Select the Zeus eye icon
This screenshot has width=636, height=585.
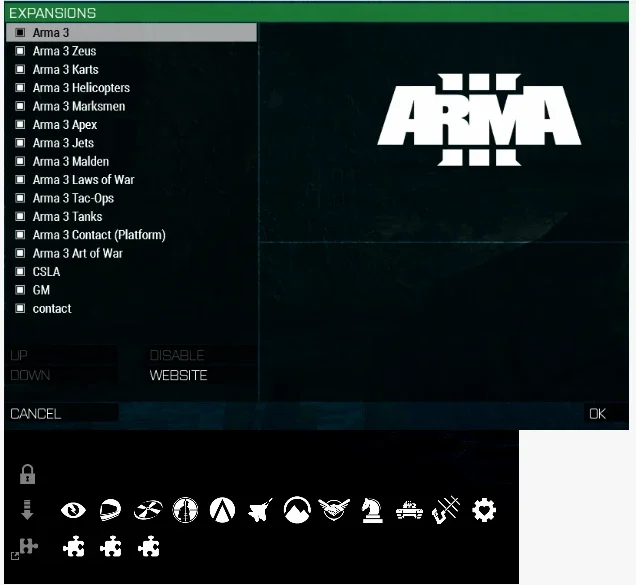pyautogui.click(x=73, y=510)
